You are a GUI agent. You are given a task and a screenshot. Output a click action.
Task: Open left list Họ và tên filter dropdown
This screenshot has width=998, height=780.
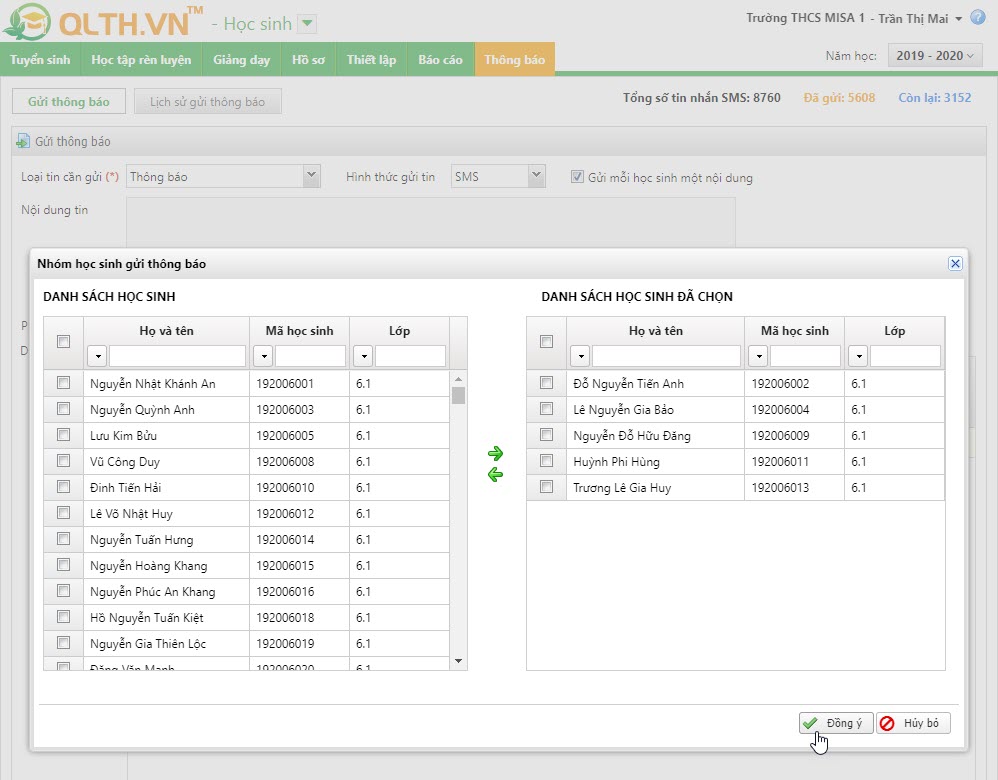[x=97, y=357]
